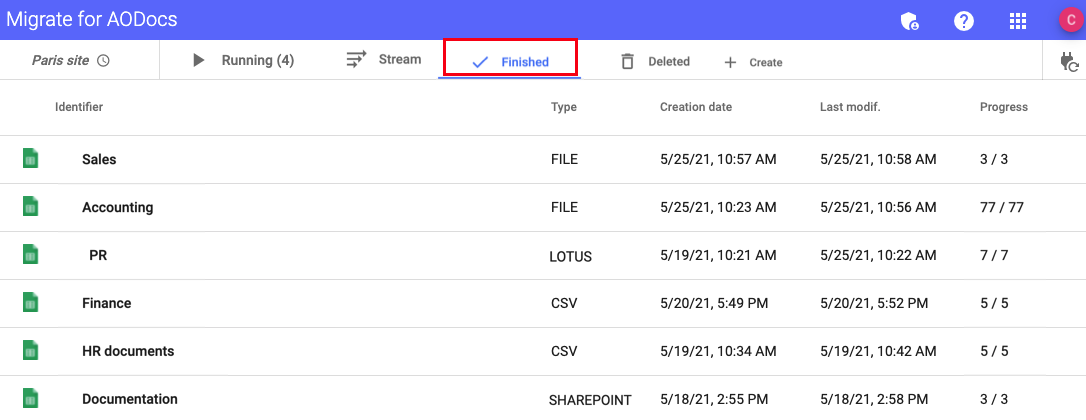Click the CSV type in Finance row

click(564, 303)
